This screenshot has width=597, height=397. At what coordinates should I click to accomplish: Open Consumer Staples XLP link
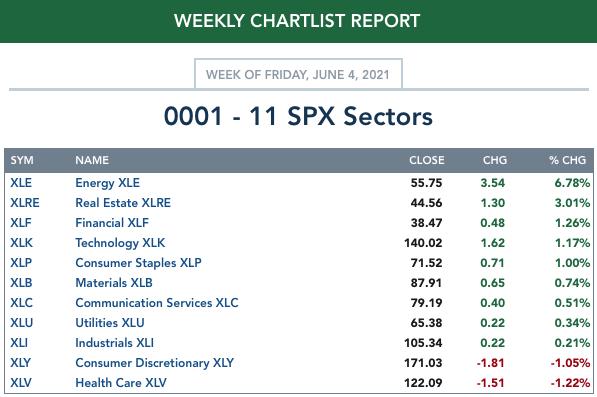click(x=139, y=263)
